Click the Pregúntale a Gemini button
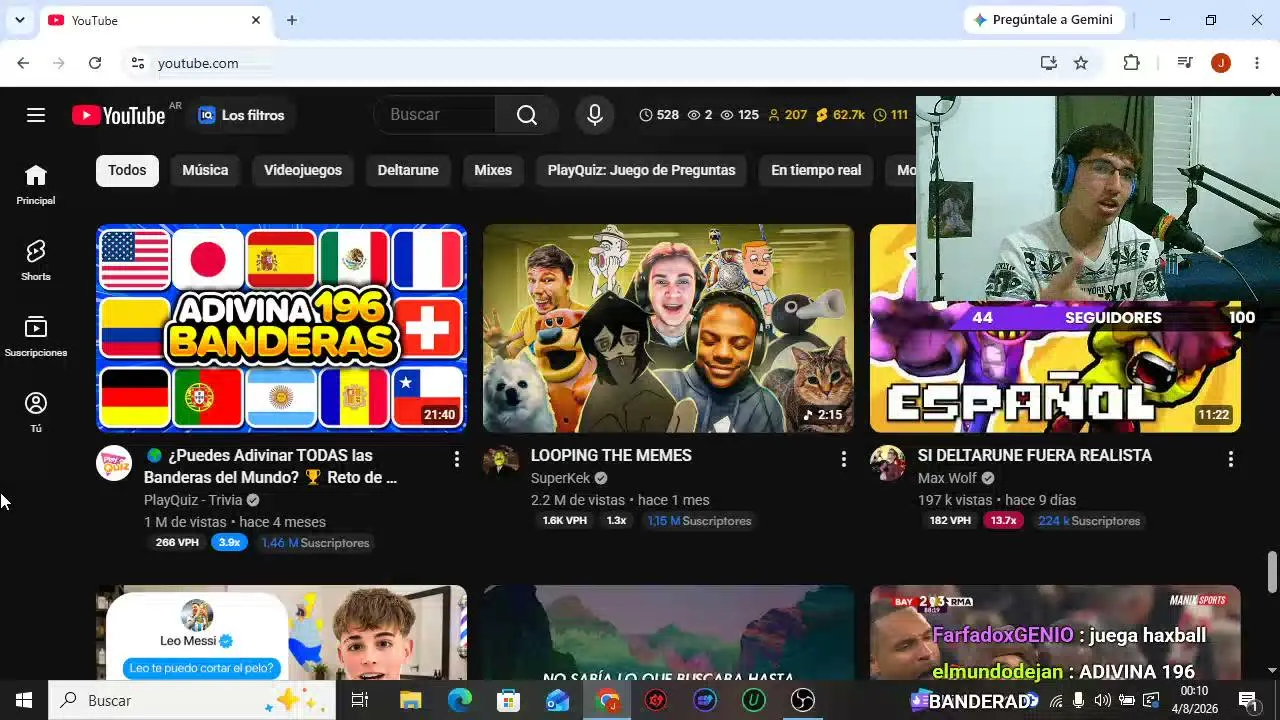Screen dimensions: 1280x720 [x=1044, y=20]
